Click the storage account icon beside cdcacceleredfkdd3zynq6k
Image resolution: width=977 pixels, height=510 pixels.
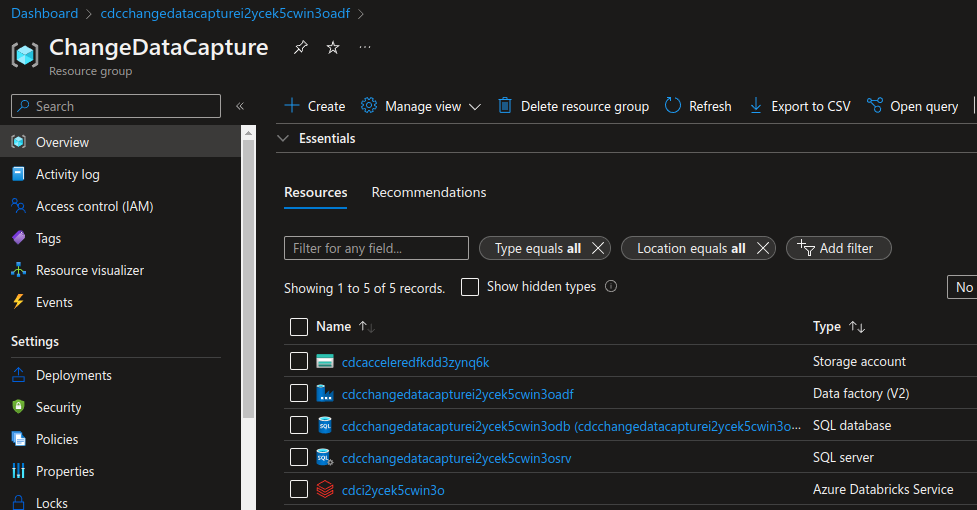pos(325,361)
